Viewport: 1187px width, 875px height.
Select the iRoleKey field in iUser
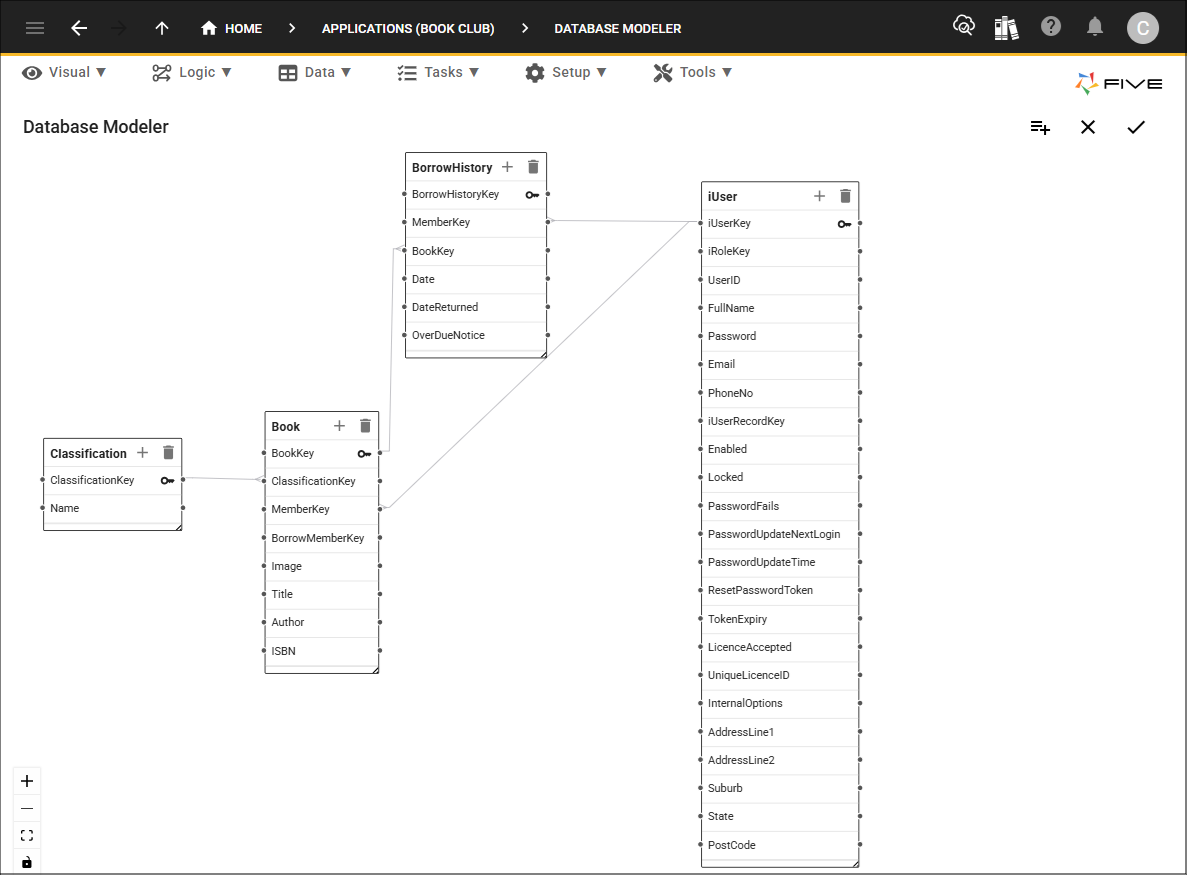click(x=780, y=251)
